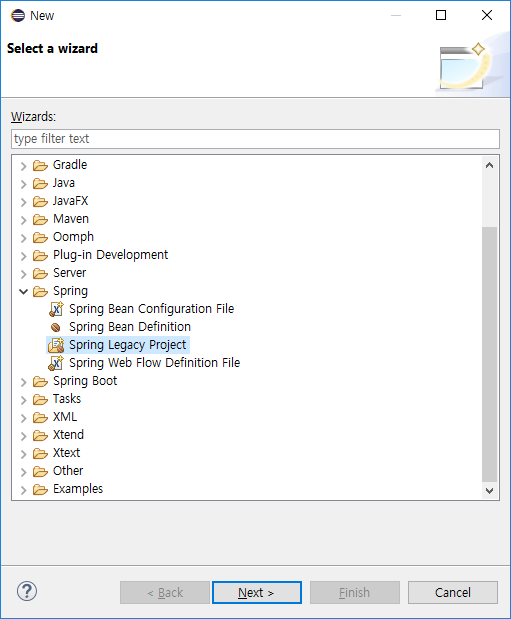Expand the Plug-in Development category
The height and width of the screenshot is (619, 511).
pyautogui.click(x=24, y=256)
